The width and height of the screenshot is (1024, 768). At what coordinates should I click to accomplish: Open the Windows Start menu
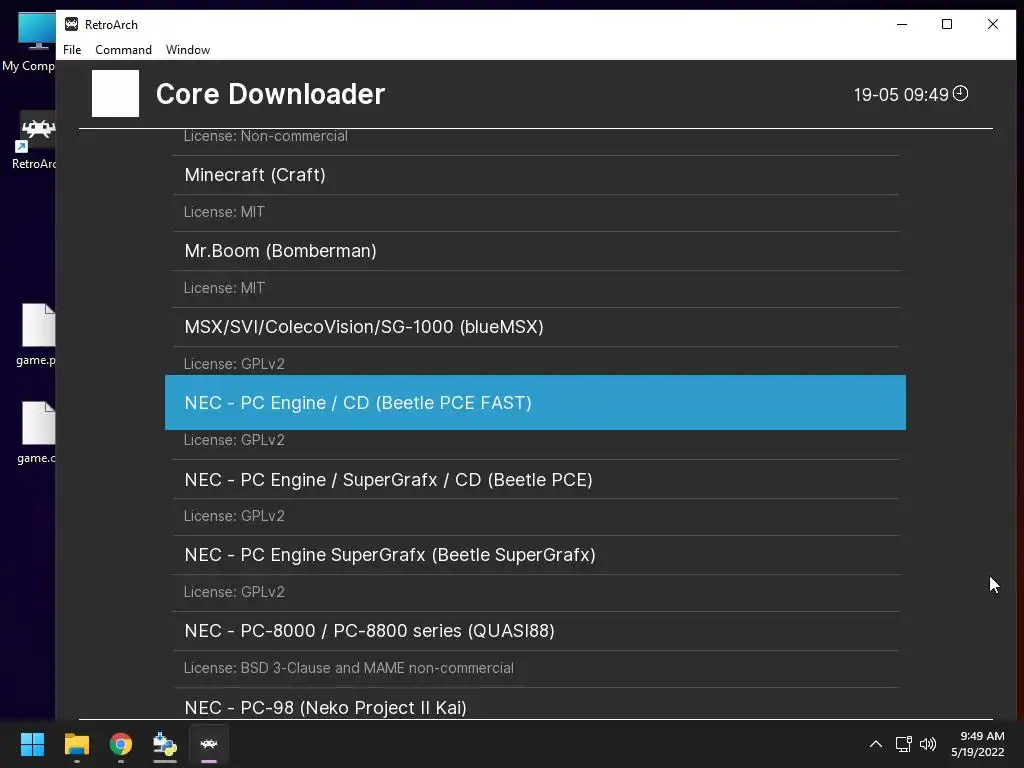tap(32, 744)
